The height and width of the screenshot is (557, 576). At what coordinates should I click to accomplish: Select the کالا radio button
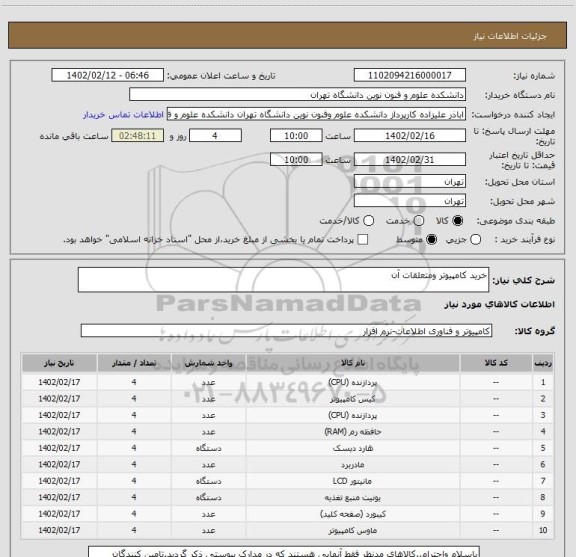pos(458,220)
